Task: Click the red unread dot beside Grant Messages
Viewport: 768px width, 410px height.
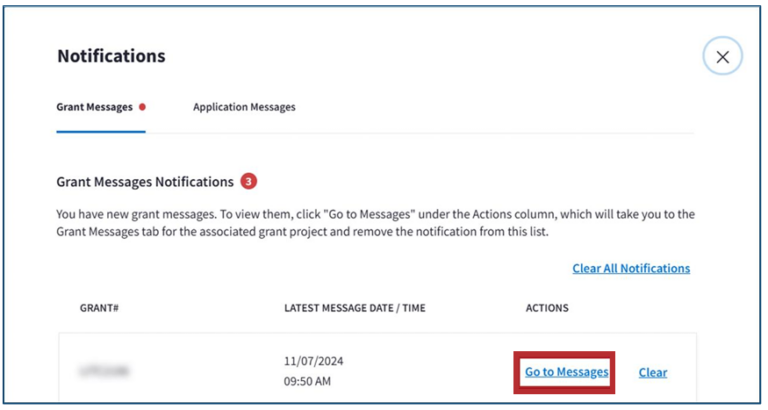Action: (x=143, y=107)
